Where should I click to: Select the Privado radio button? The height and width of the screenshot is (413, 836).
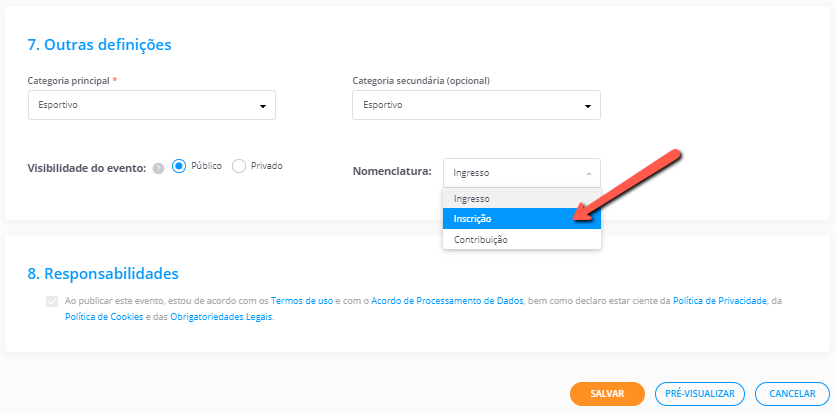click(239, 166)
